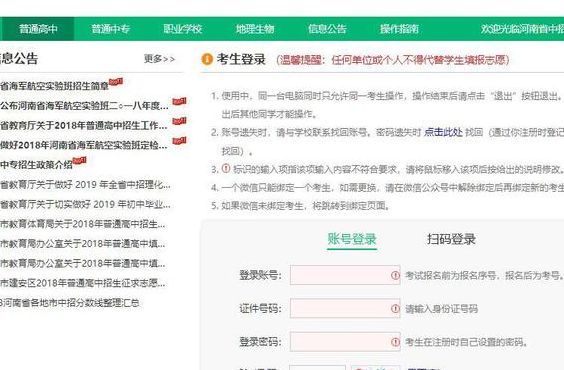
Task: Click hot badge next to 中专招生政策介绍
Action: click(79, 160)
